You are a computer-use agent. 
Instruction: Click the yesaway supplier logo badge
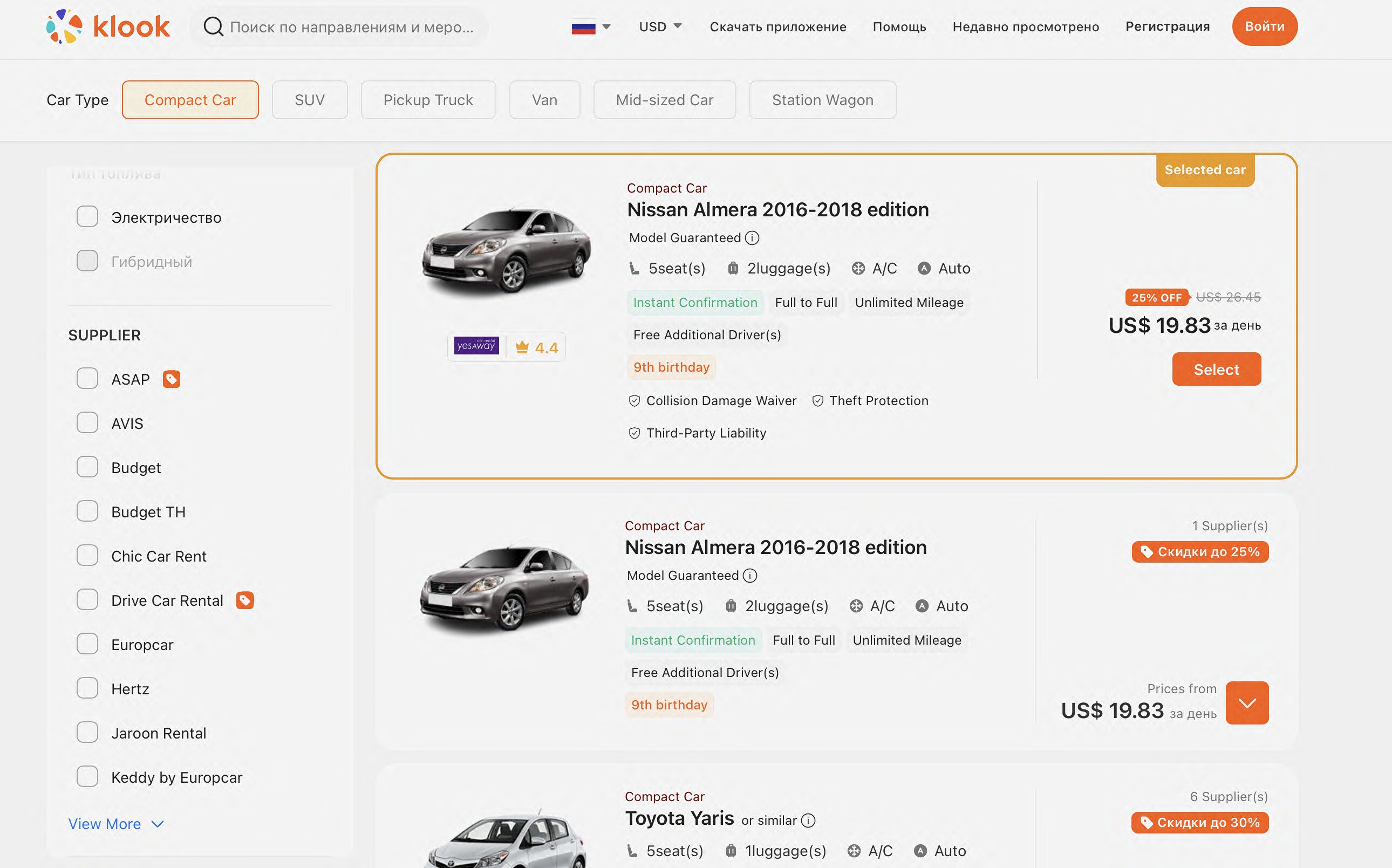coord(476,346)
